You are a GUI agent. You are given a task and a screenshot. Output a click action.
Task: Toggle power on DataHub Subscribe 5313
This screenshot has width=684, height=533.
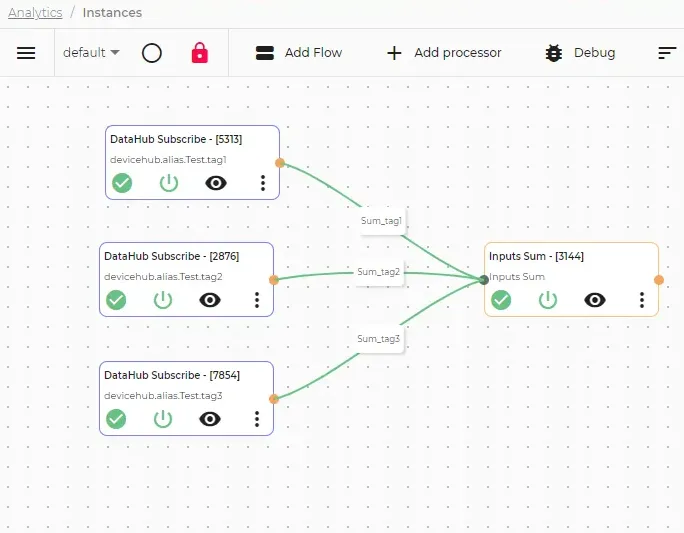[x=169, y=183]
